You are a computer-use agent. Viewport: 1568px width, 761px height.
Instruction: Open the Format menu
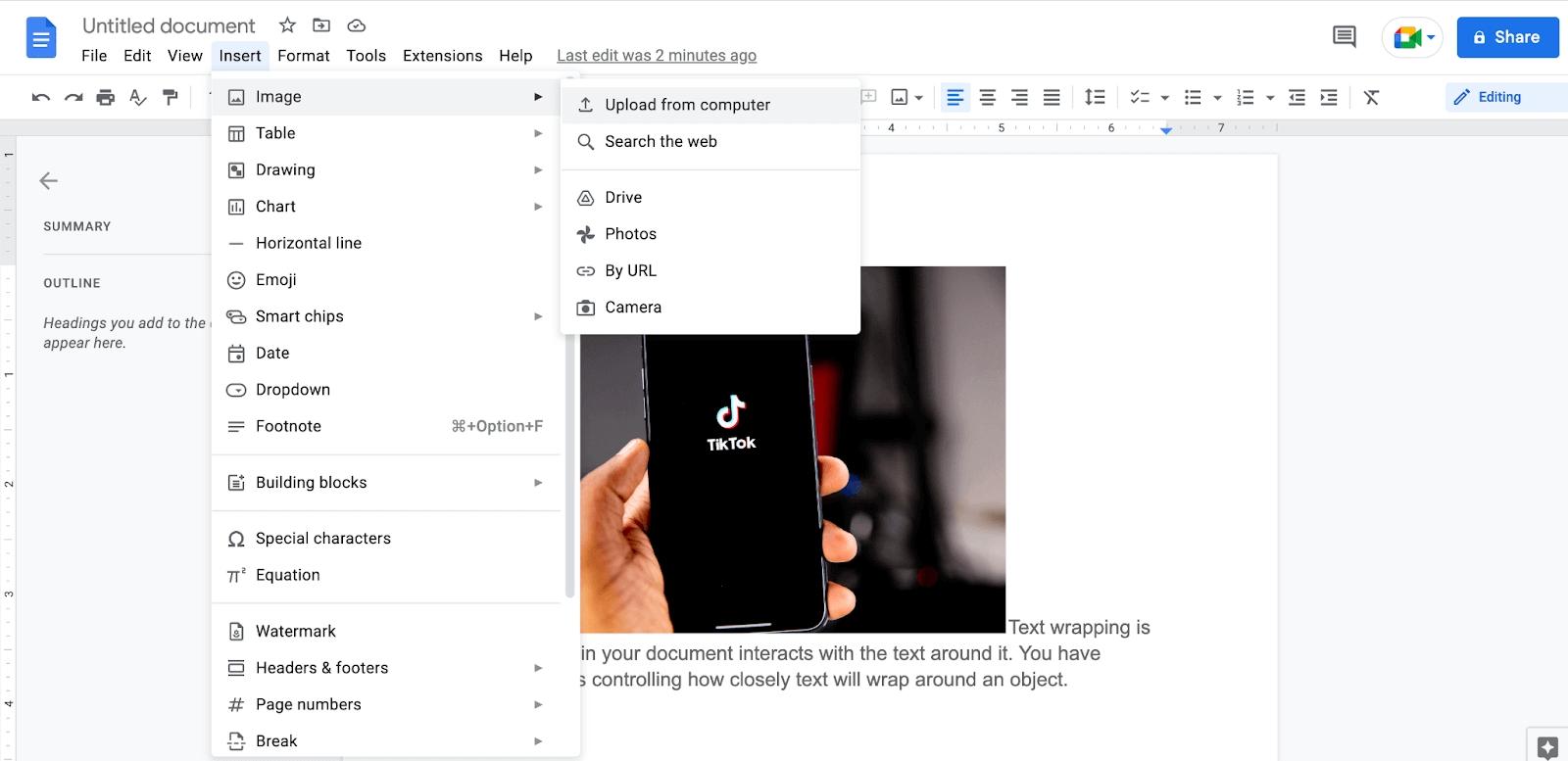[x=303, y=56]
